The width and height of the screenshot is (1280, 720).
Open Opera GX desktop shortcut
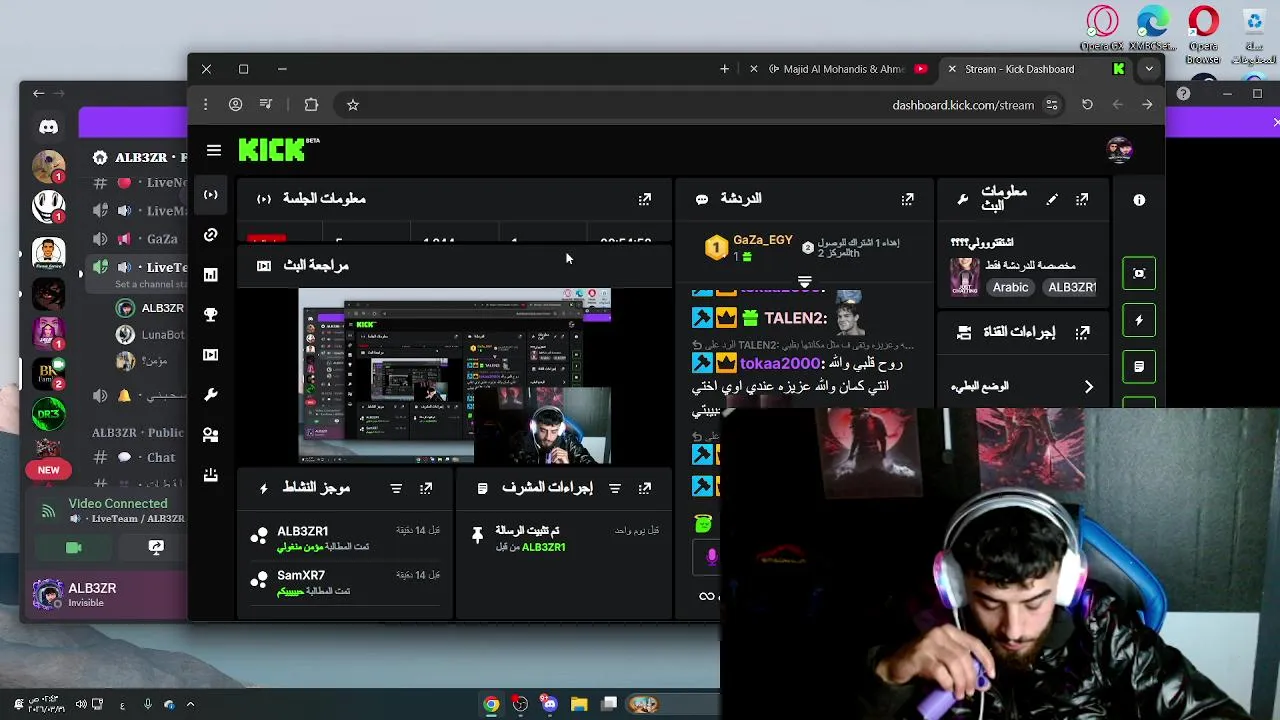coord(1102,28)
